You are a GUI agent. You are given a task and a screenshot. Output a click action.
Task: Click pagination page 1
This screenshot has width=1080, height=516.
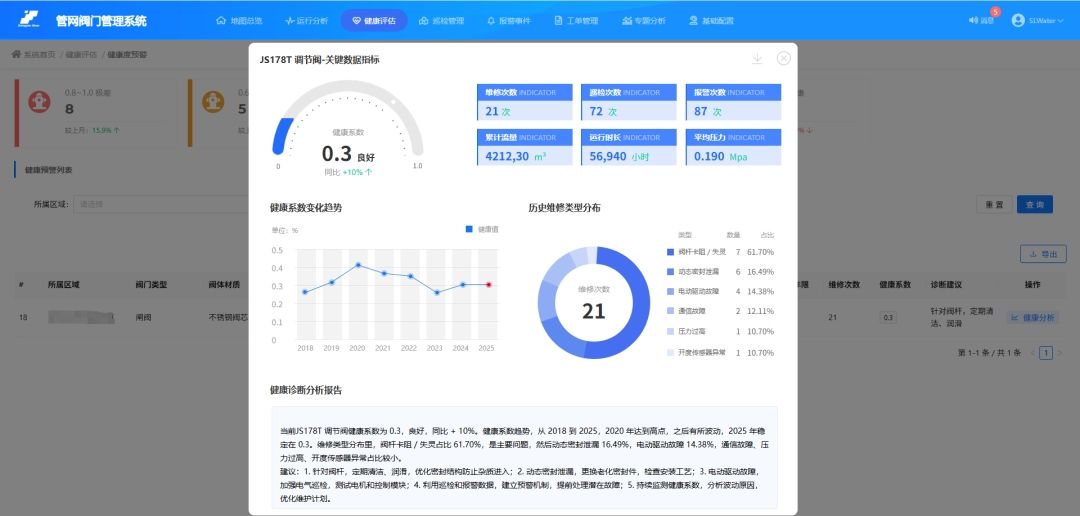pos(1046,353)
